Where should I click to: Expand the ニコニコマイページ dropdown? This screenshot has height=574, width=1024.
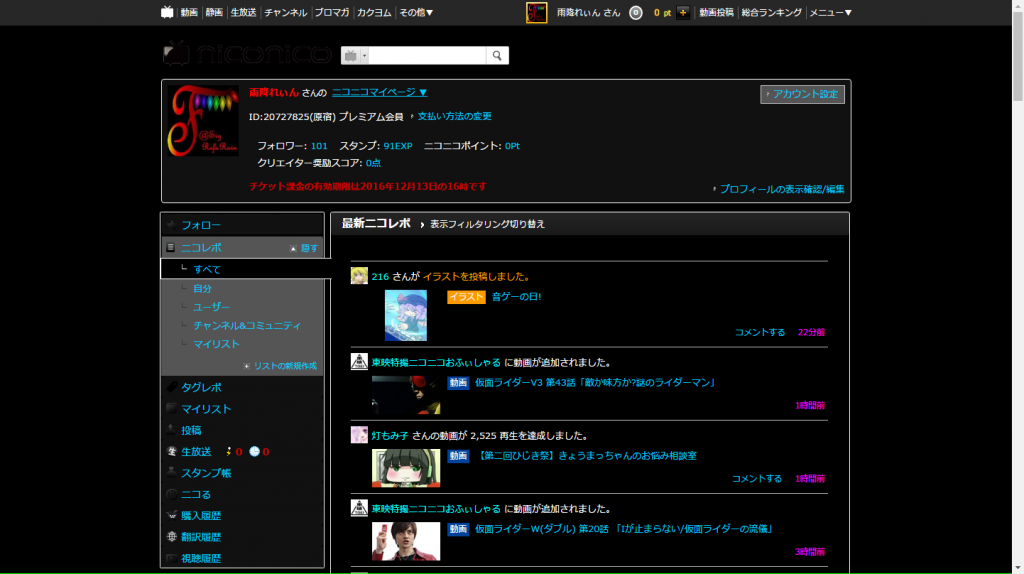(379, 92)
